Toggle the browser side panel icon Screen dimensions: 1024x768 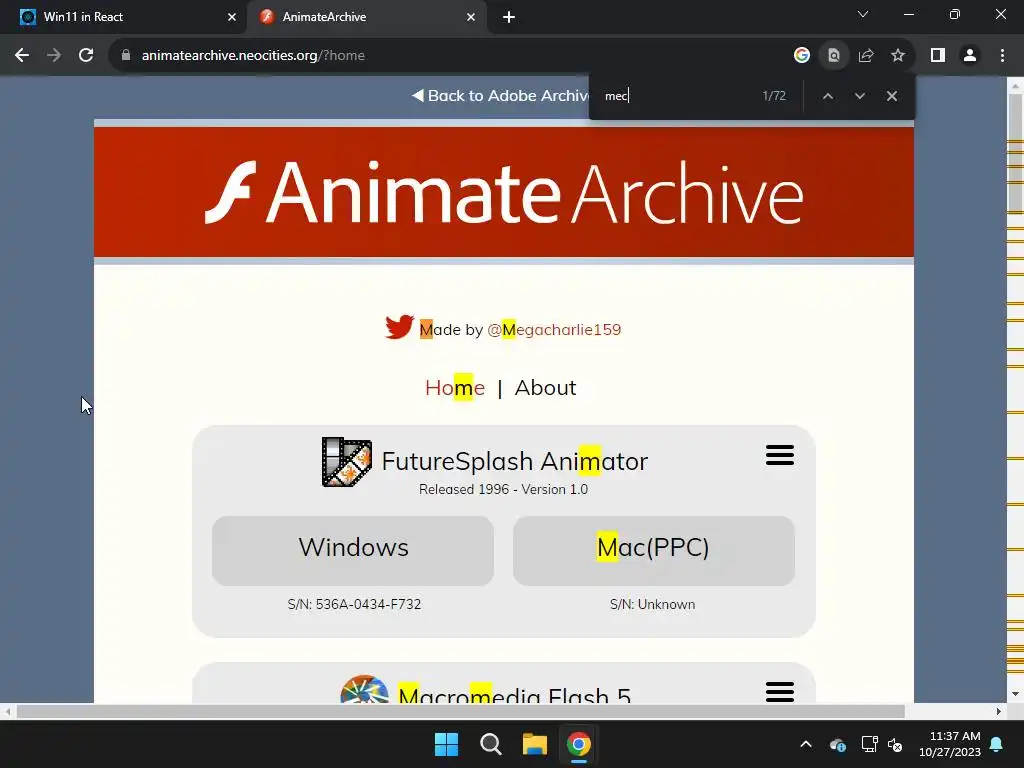tap(938, 56)
